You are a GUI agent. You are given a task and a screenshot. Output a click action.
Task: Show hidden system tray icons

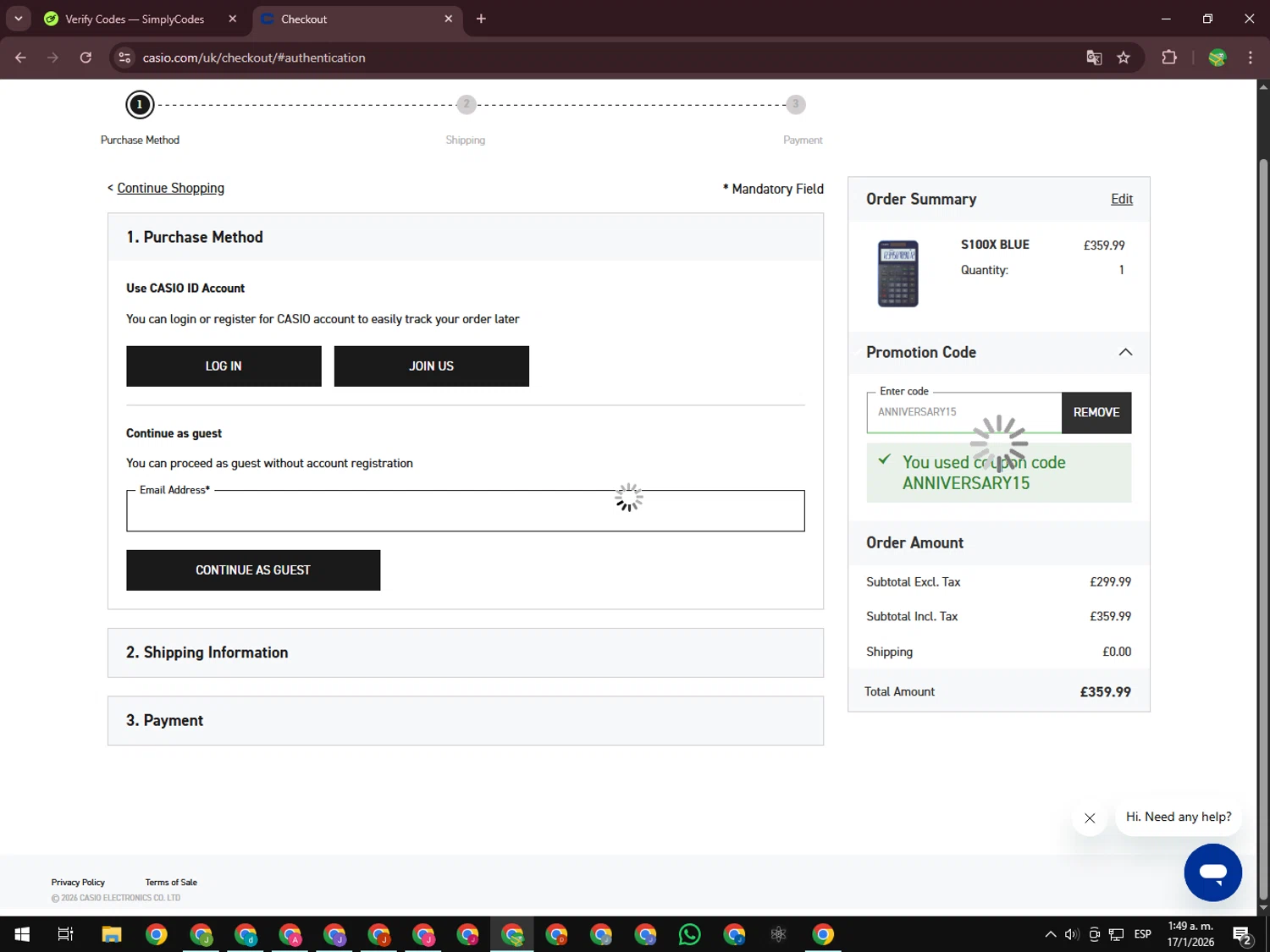coord(1051,934)
